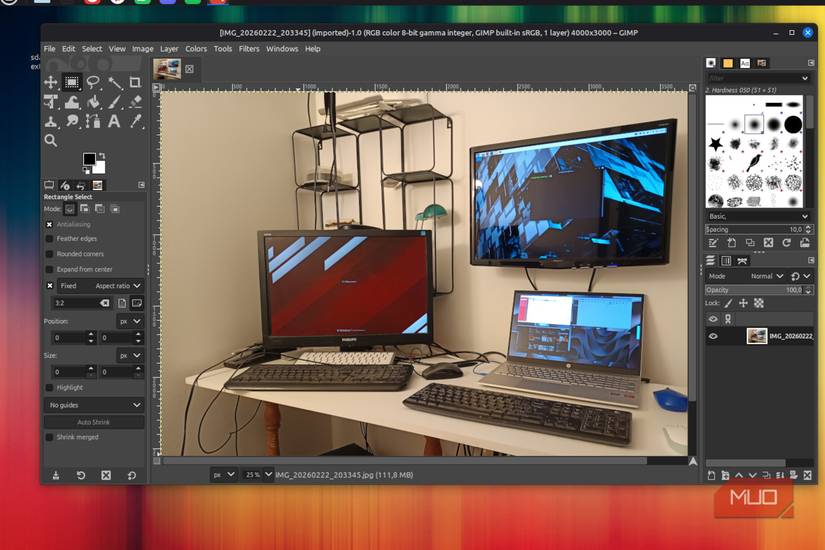Open the Size units px dropdown

tap(130, 355)
